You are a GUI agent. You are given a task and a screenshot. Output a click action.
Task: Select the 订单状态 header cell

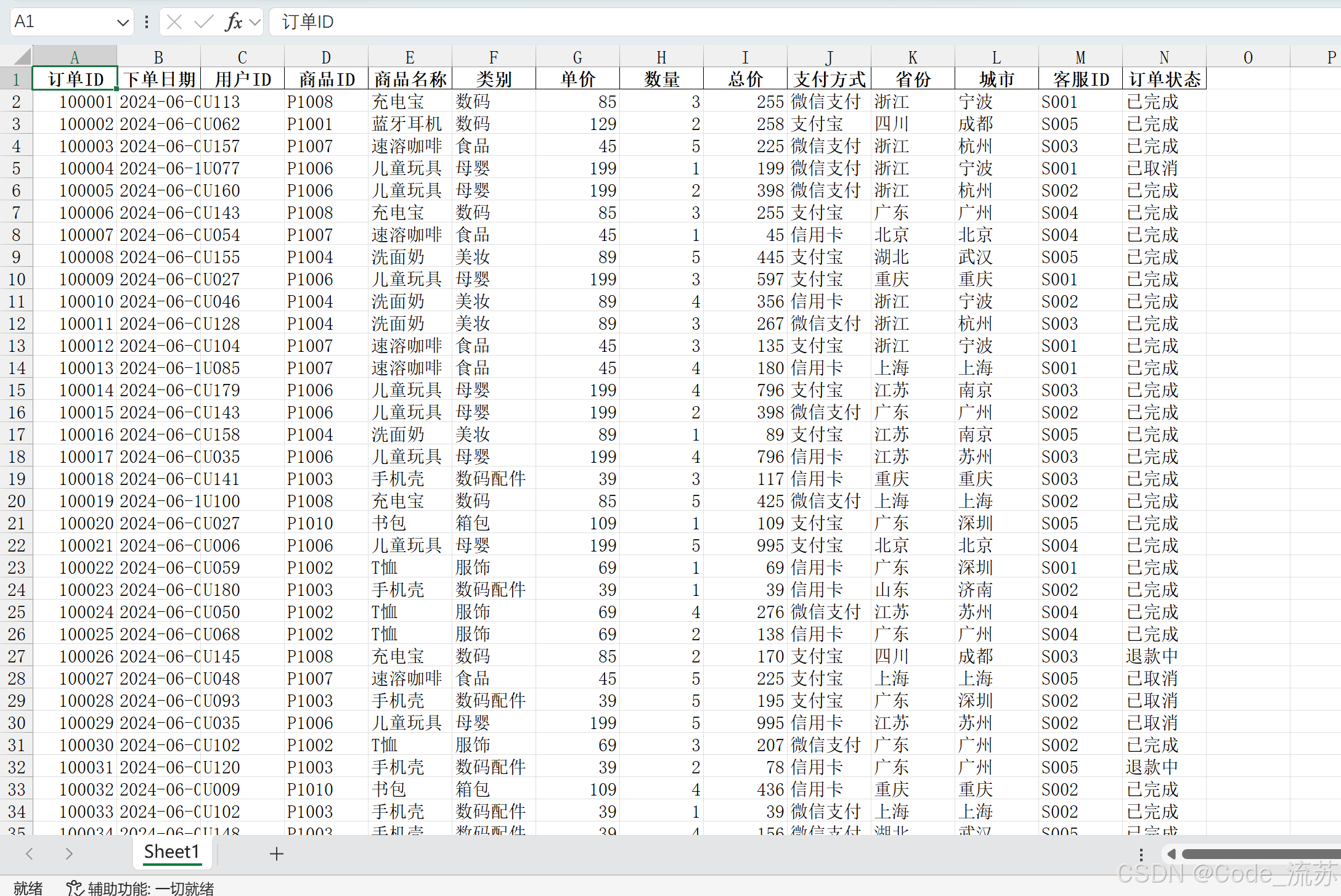click(1164, 79)
